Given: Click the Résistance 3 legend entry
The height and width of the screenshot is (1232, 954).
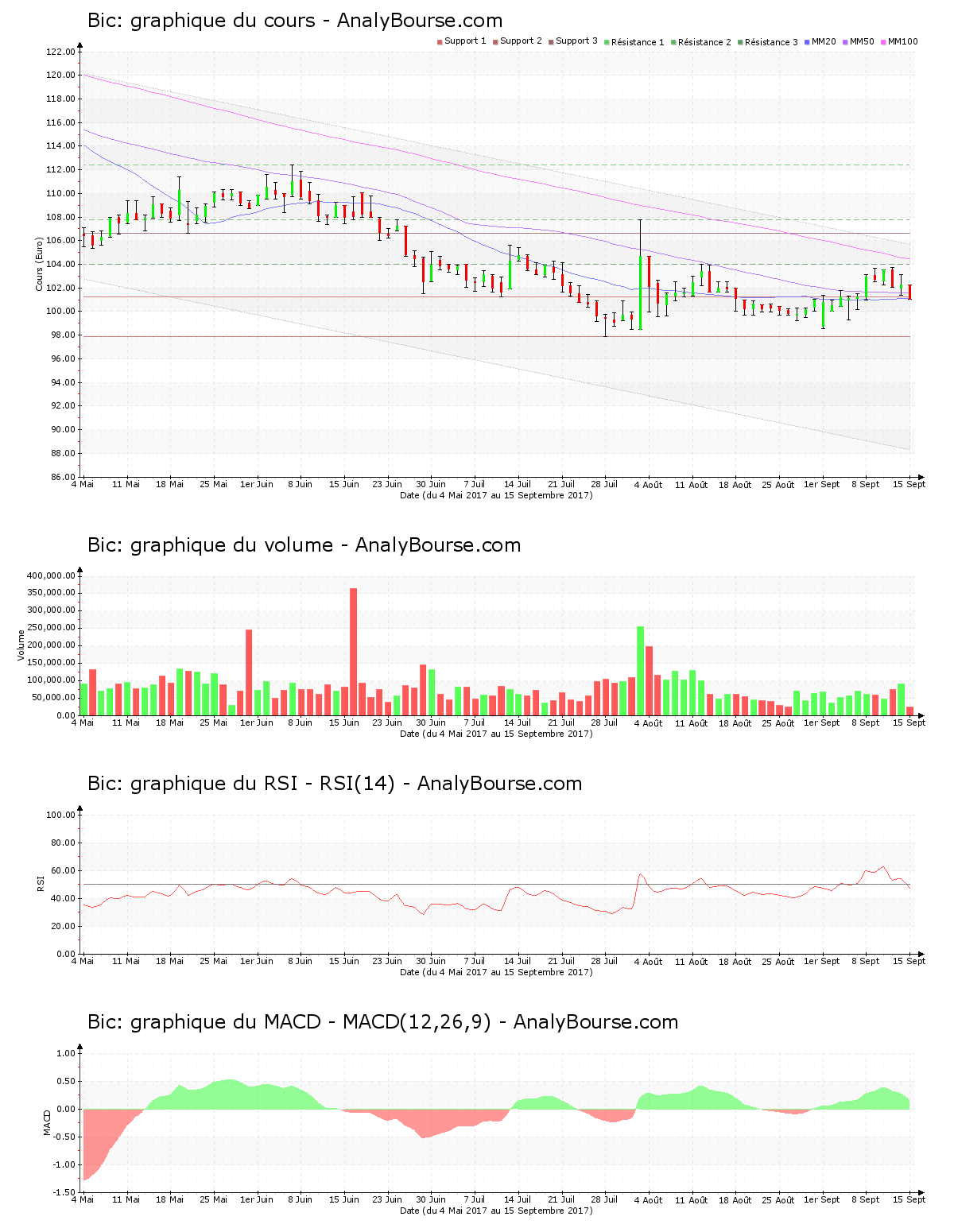Looking at the screenshot, I should [767, 41].
